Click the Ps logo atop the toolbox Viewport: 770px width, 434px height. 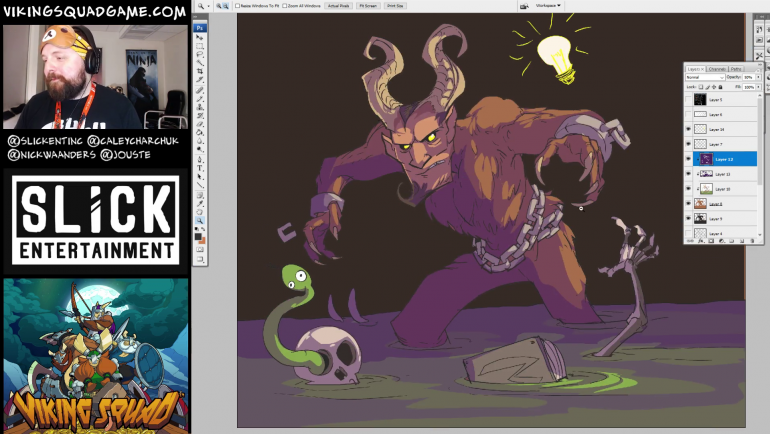coord(200,28)
